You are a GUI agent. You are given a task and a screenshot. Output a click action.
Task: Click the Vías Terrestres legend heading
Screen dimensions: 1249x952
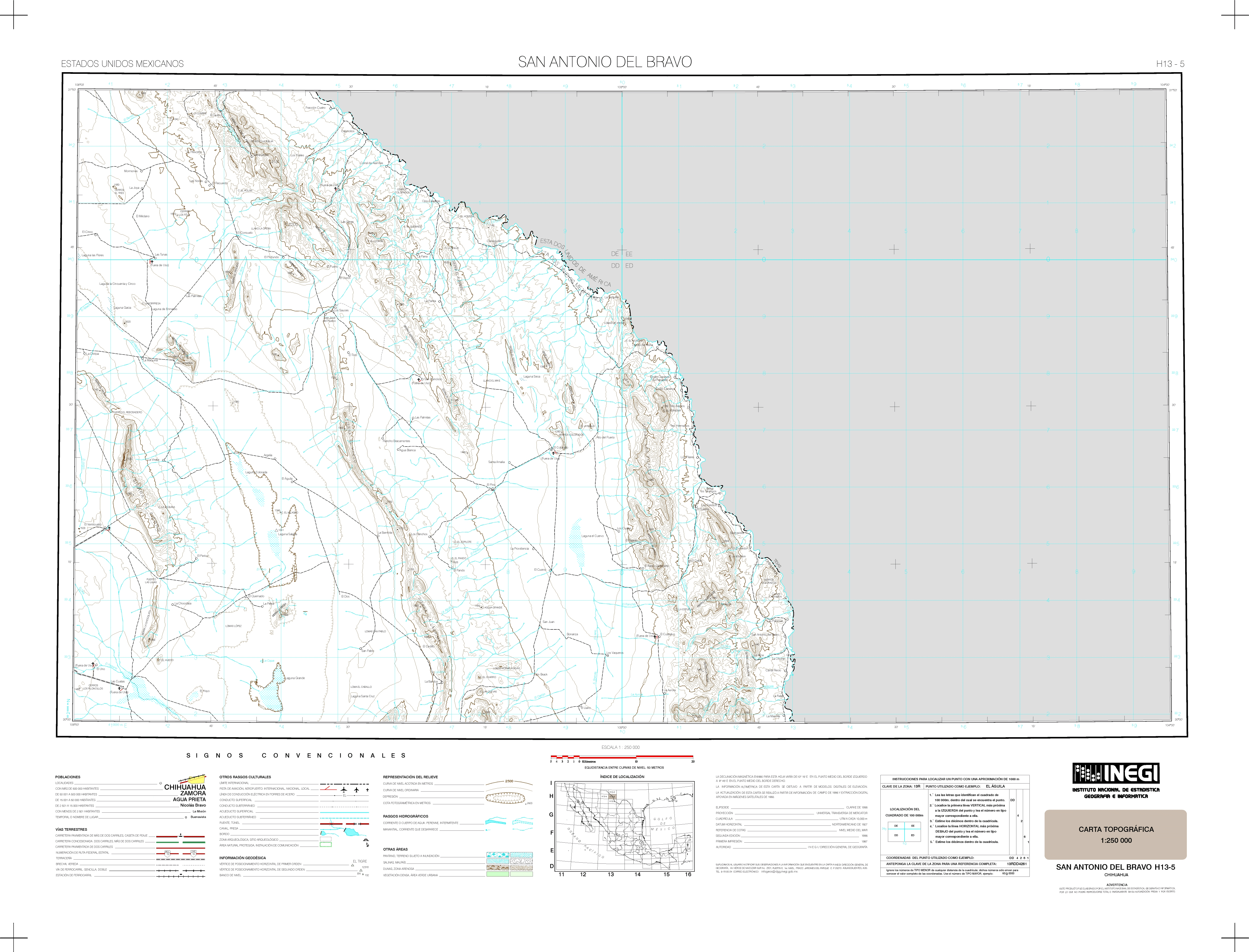point(71,829)
